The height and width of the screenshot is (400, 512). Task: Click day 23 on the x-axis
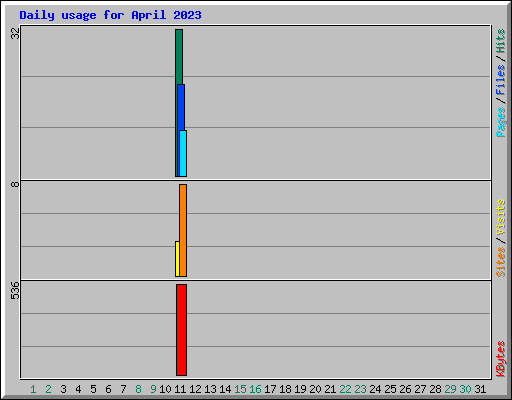(x=360, y=389)
